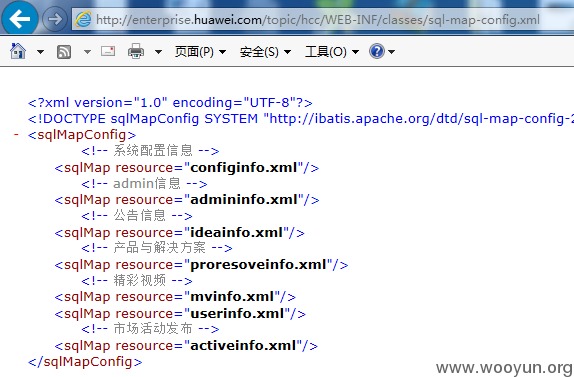Click the 产品与解决方案 comment
The height and width of the screenshot is (377, 574).
(x=157, y=248)
